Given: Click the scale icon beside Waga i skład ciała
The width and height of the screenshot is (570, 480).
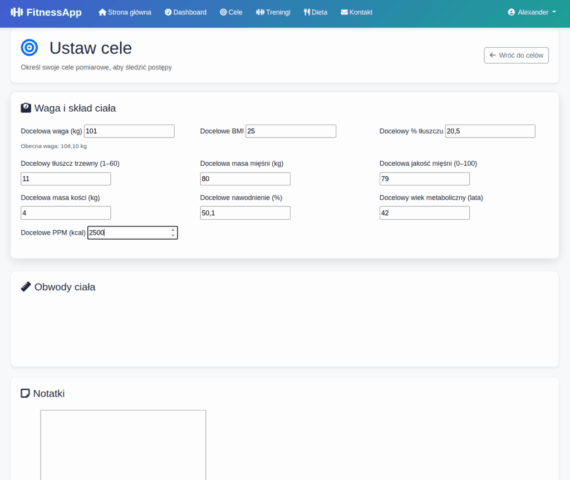Looking at the screenshot, I should point(26,108).
